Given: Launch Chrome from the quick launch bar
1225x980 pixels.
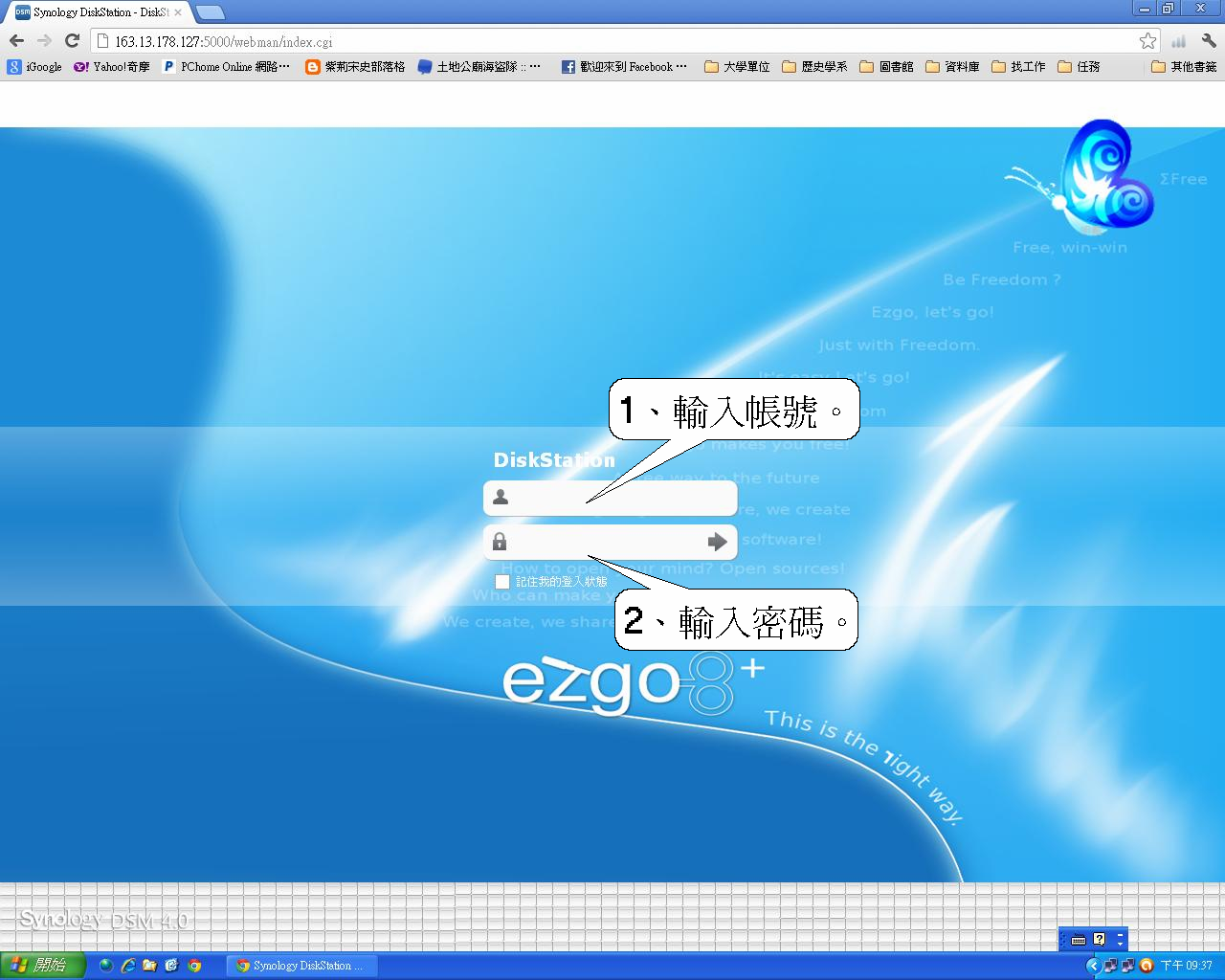Looking at the screenshot, I should tap(194, 966).
